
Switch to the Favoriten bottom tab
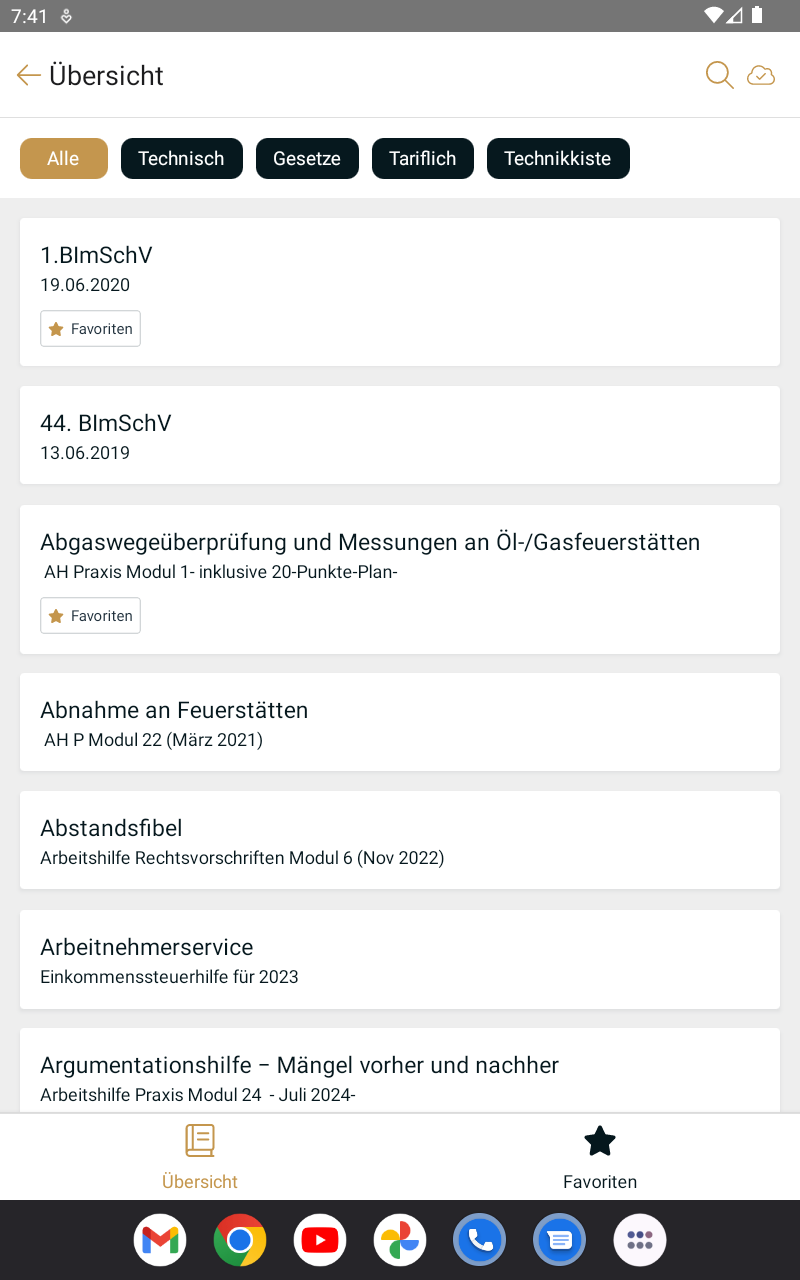coord(600,1157)
